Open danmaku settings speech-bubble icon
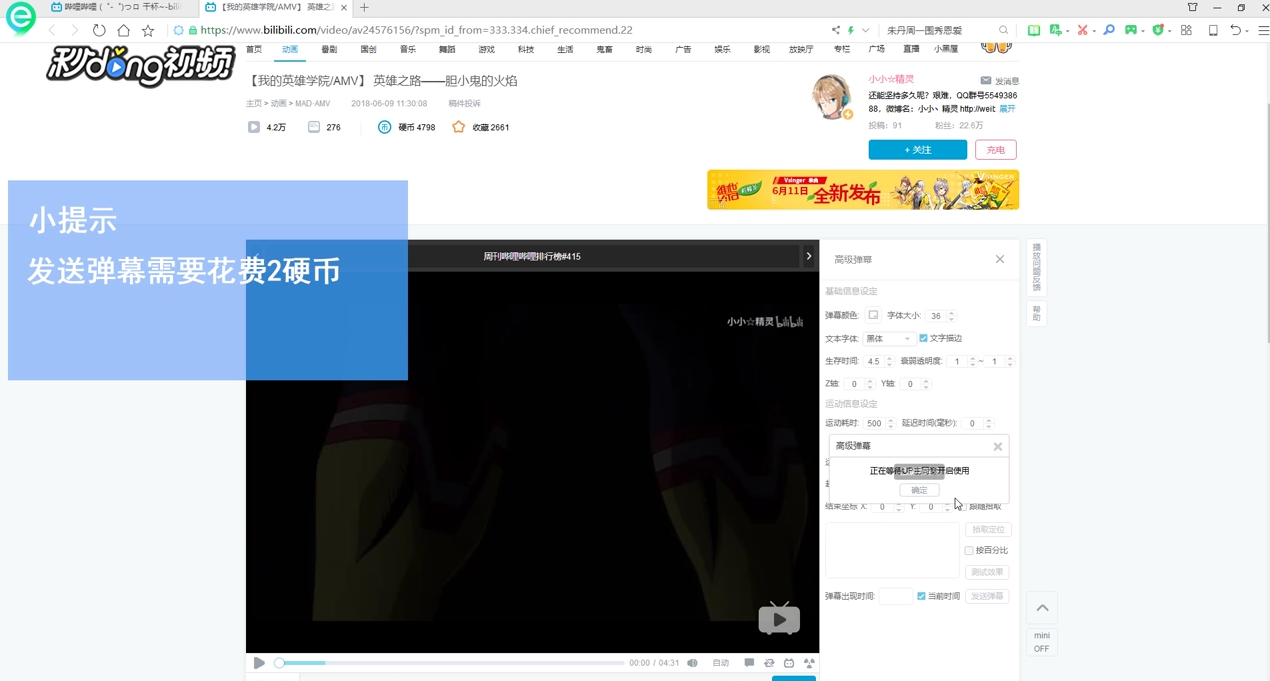1270x681 pixels. point(749,663)
